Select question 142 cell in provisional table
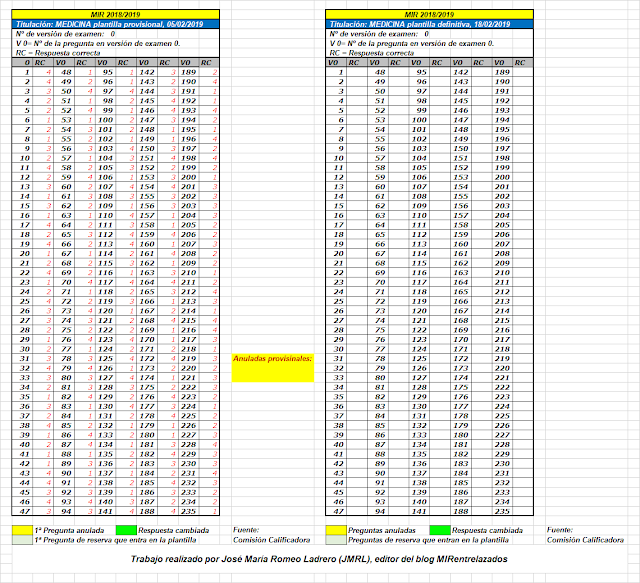 click(147, 72)
